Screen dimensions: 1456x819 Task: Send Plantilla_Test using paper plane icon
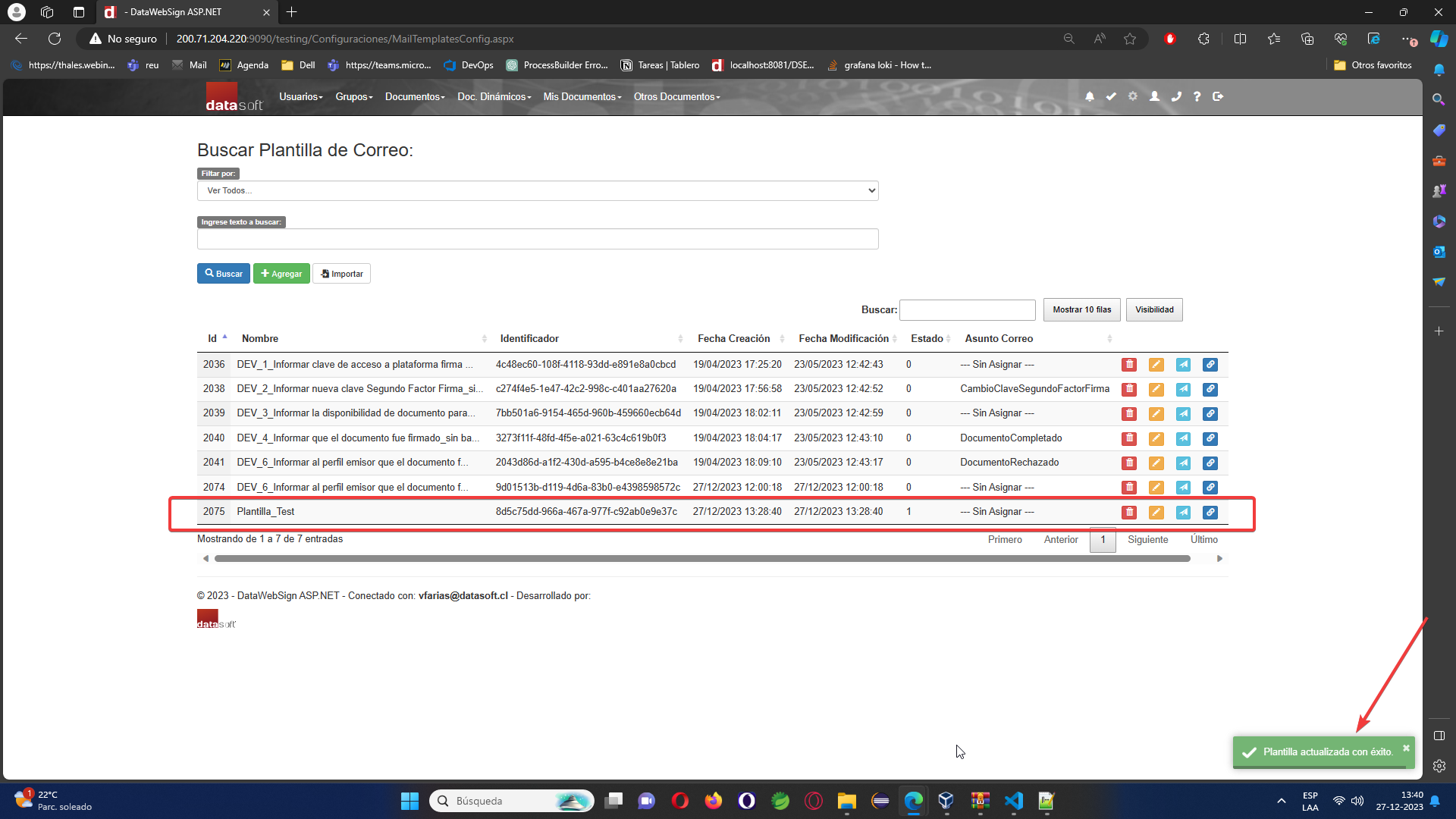coord(1183,512)
